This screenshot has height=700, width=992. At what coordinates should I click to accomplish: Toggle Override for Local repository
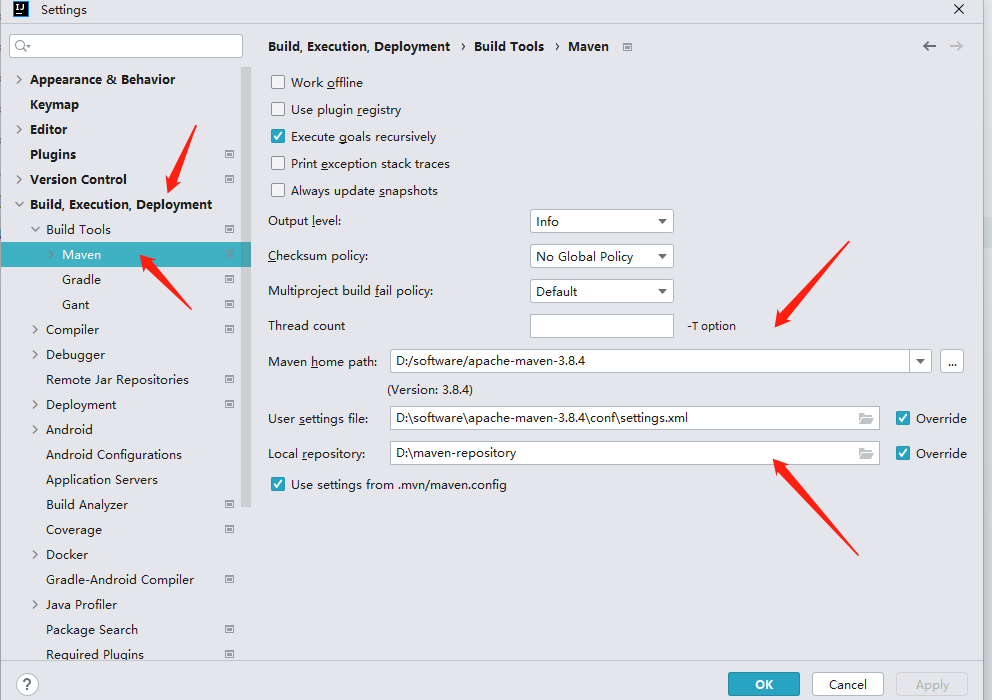[x=903, y=453]
